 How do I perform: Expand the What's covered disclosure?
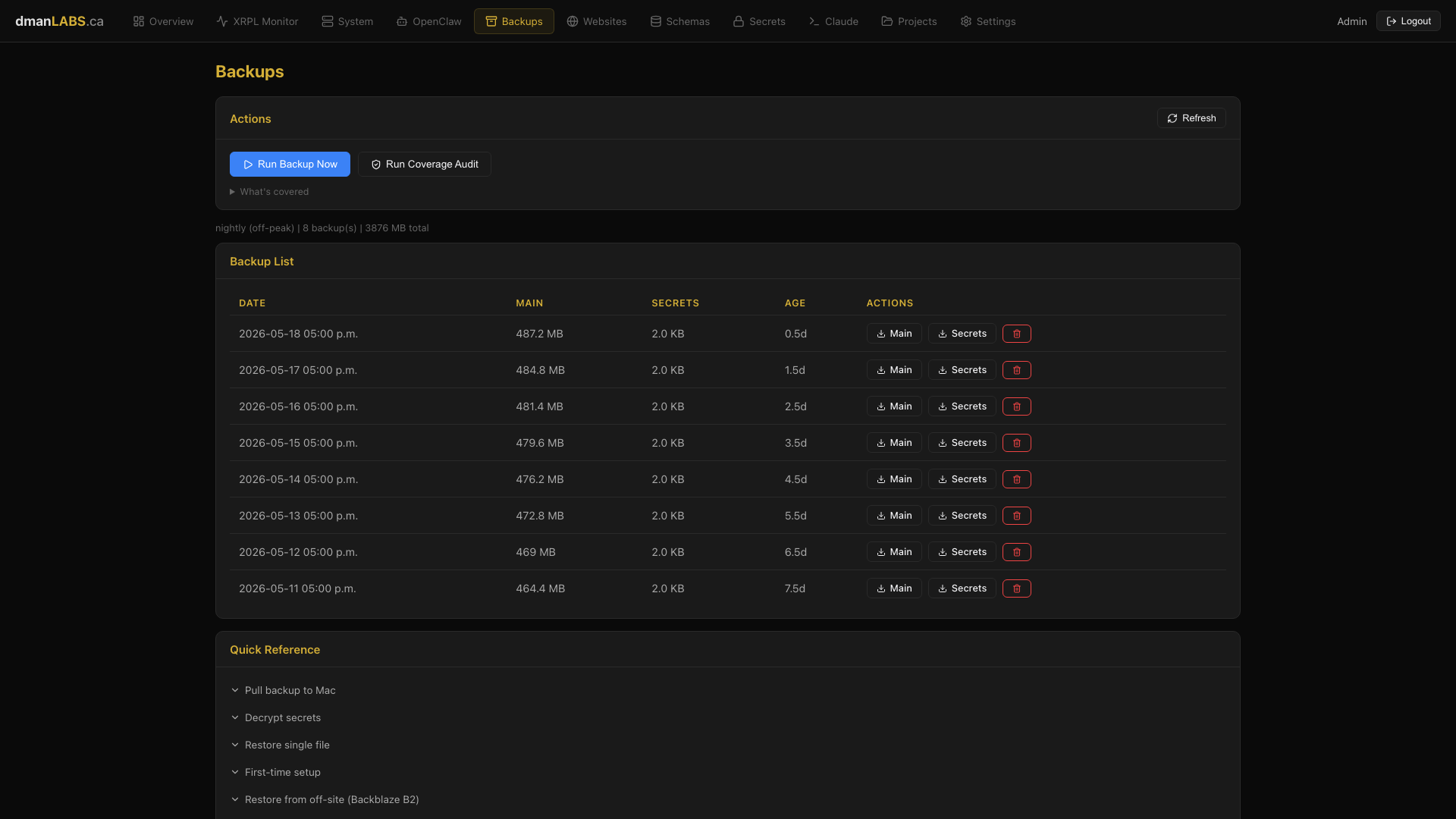coord(269,192)
